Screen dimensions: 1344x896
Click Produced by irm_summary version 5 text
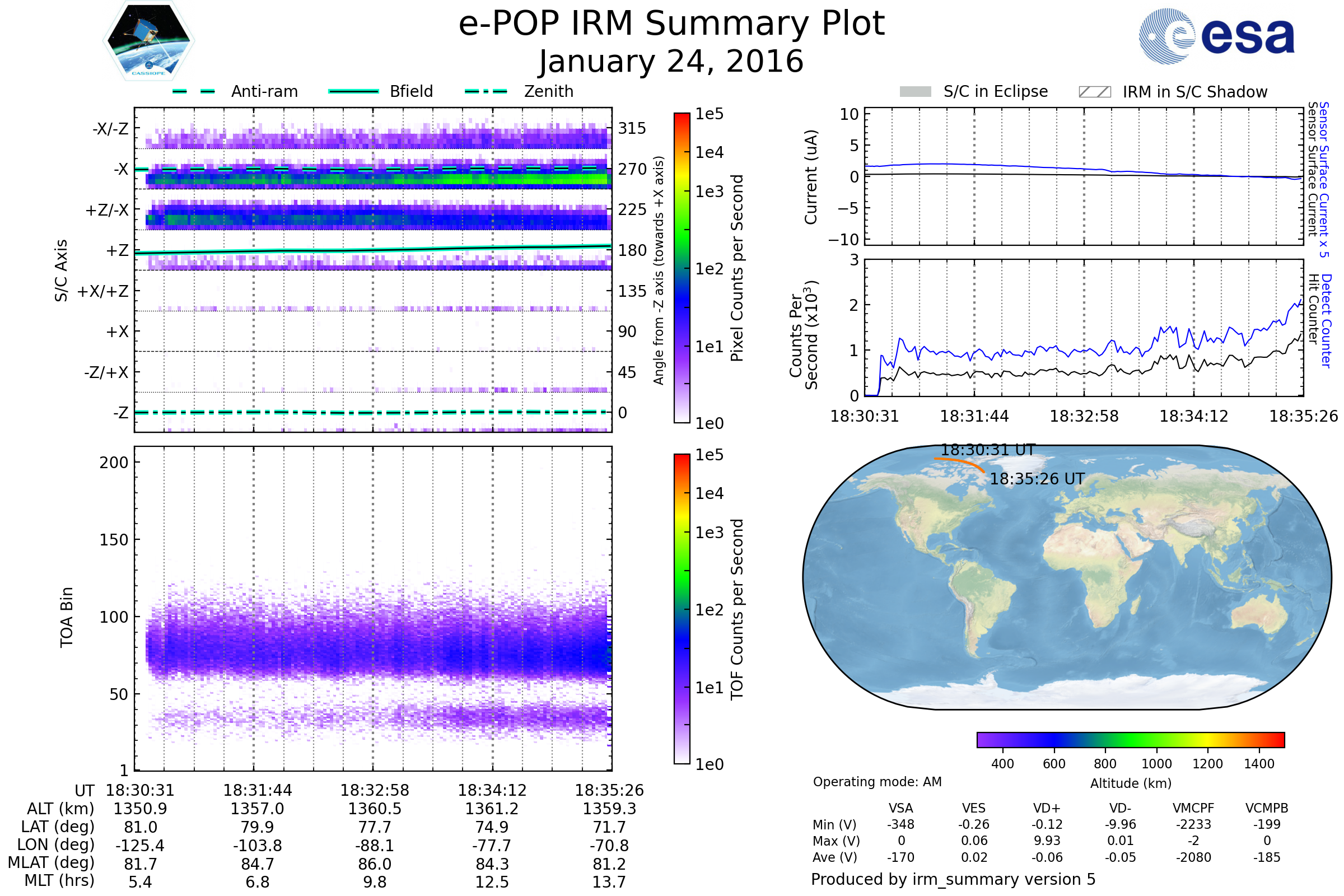tap(953, 879)
